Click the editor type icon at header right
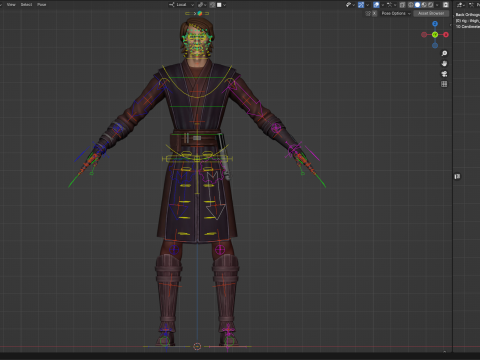The width and height of the screenshot is (480, 360). pos(446,5)
